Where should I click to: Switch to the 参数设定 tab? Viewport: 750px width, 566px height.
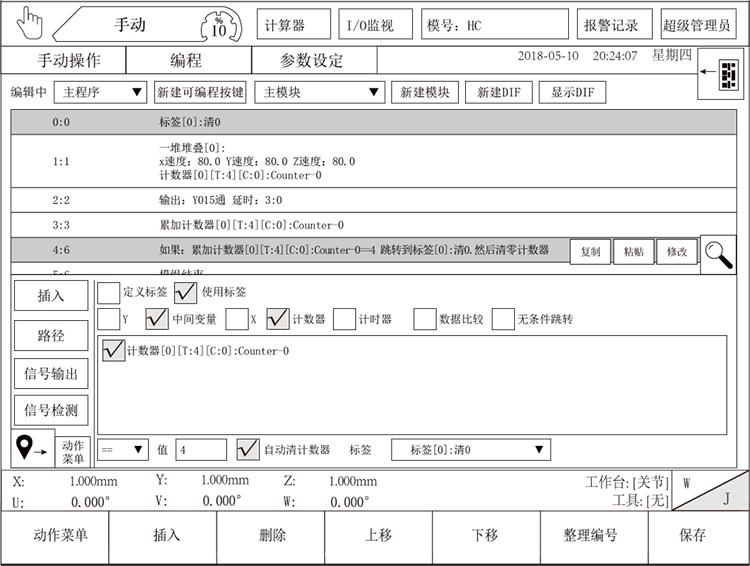tap(311, 60)
